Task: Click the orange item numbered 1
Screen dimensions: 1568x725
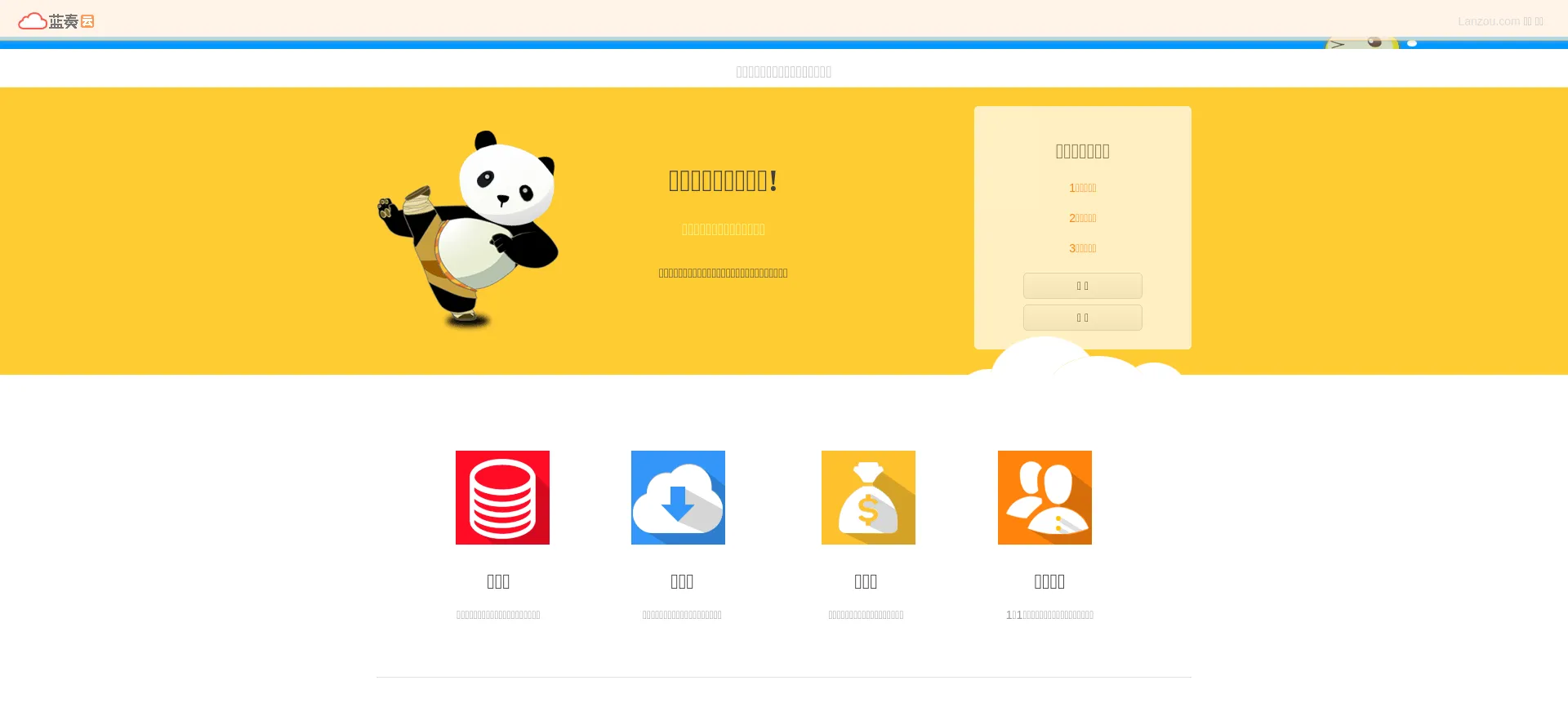Action: click(1083, 188)
